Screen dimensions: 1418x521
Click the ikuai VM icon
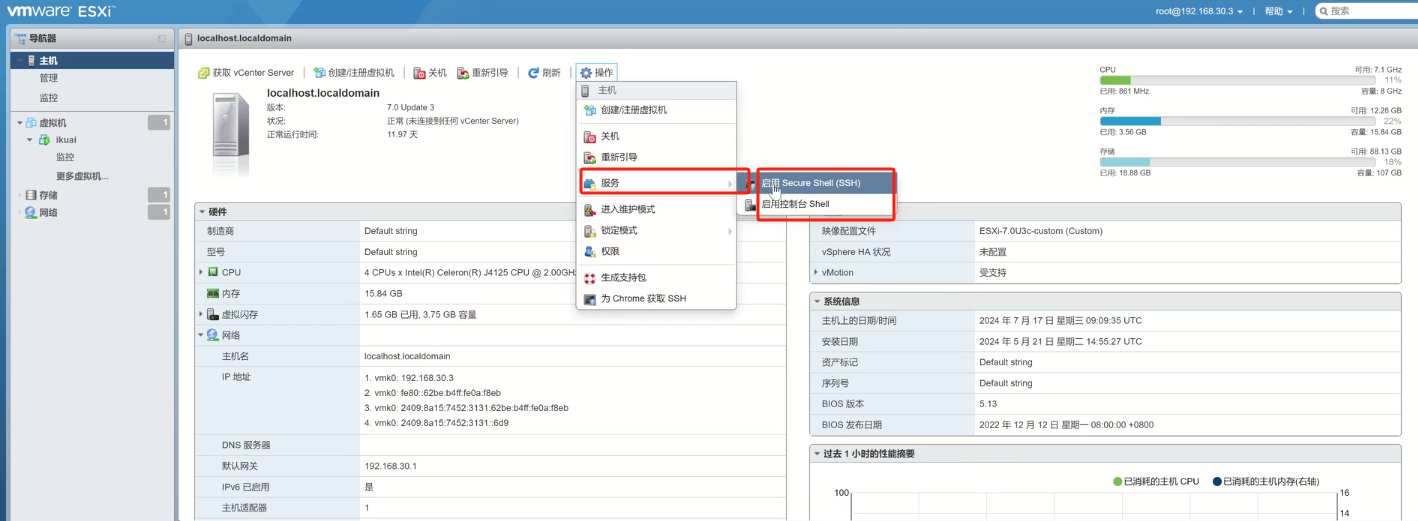(45, 139)
